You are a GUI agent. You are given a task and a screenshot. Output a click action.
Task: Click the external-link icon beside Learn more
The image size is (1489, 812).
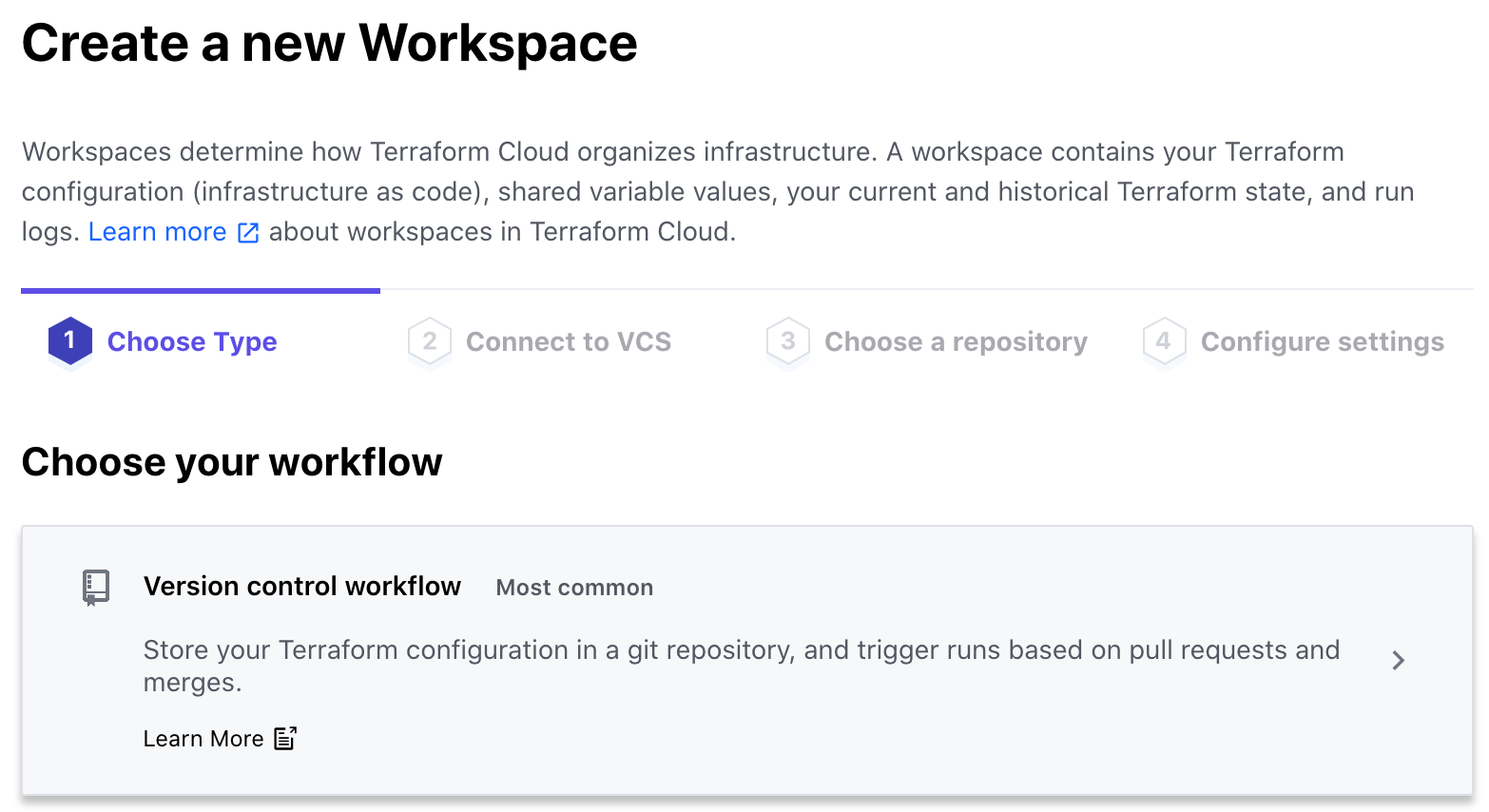(248, 233)
